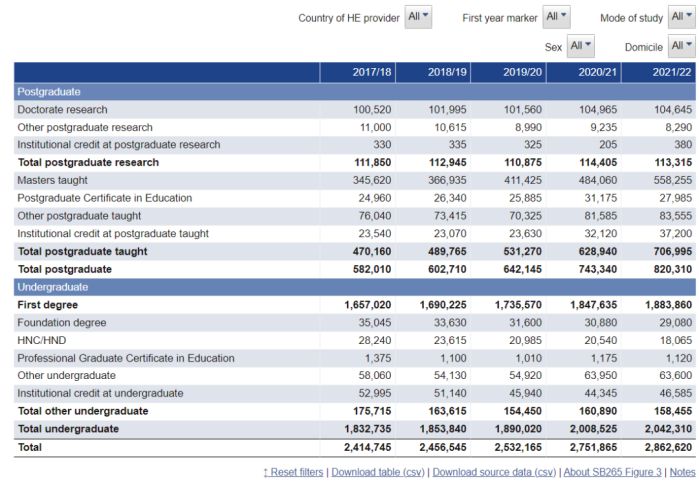Select the Other postgraduate taught row label
Viewport: 699px width, 482px height.
tap(79, 216)
